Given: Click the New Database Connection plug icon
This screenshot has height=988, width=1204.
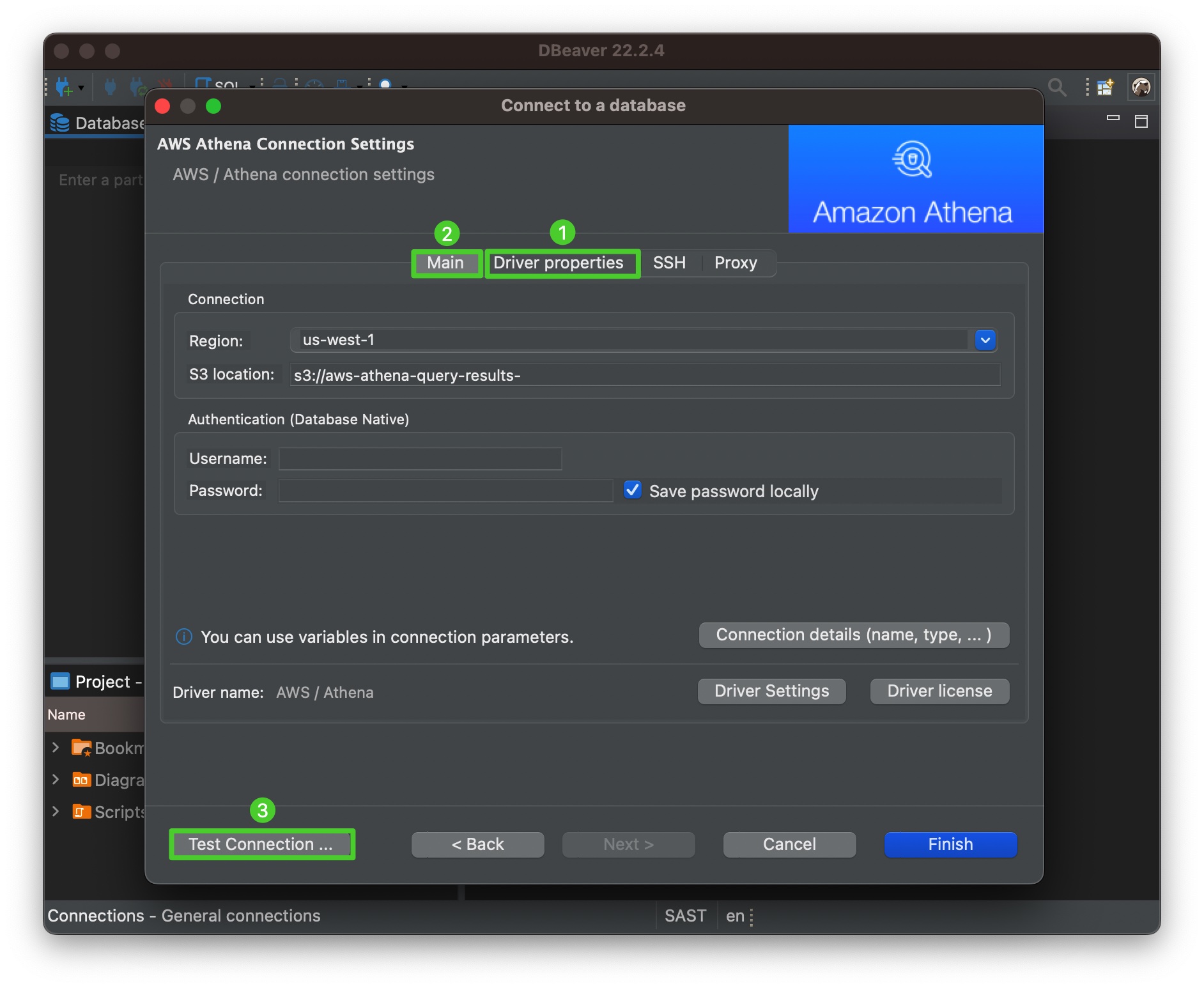Looking at the screenshot, I should pyautogui.click(x=64, y=86).
